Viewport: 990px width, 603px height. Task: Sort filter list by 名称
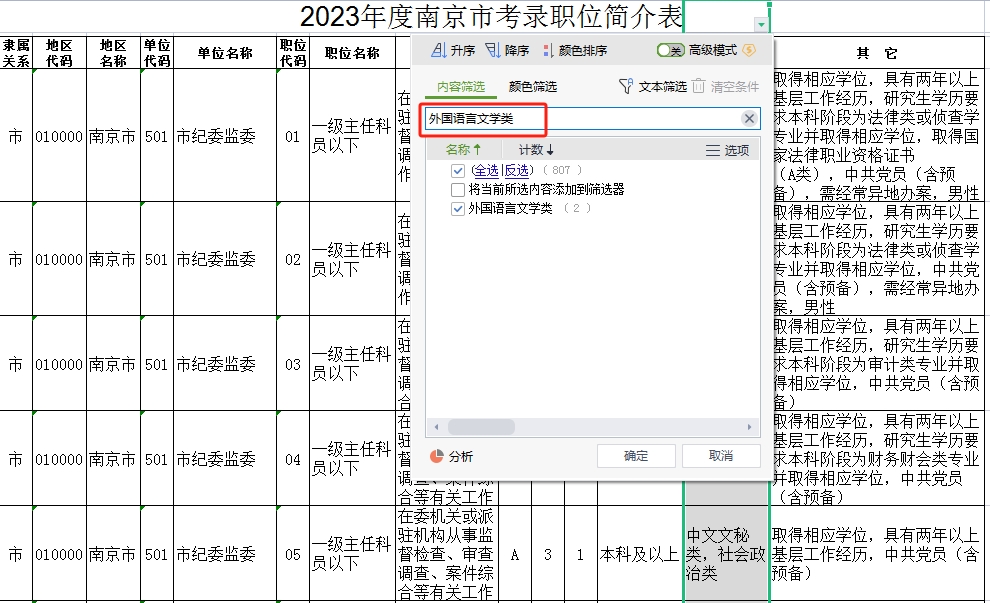tap(463, 150)
